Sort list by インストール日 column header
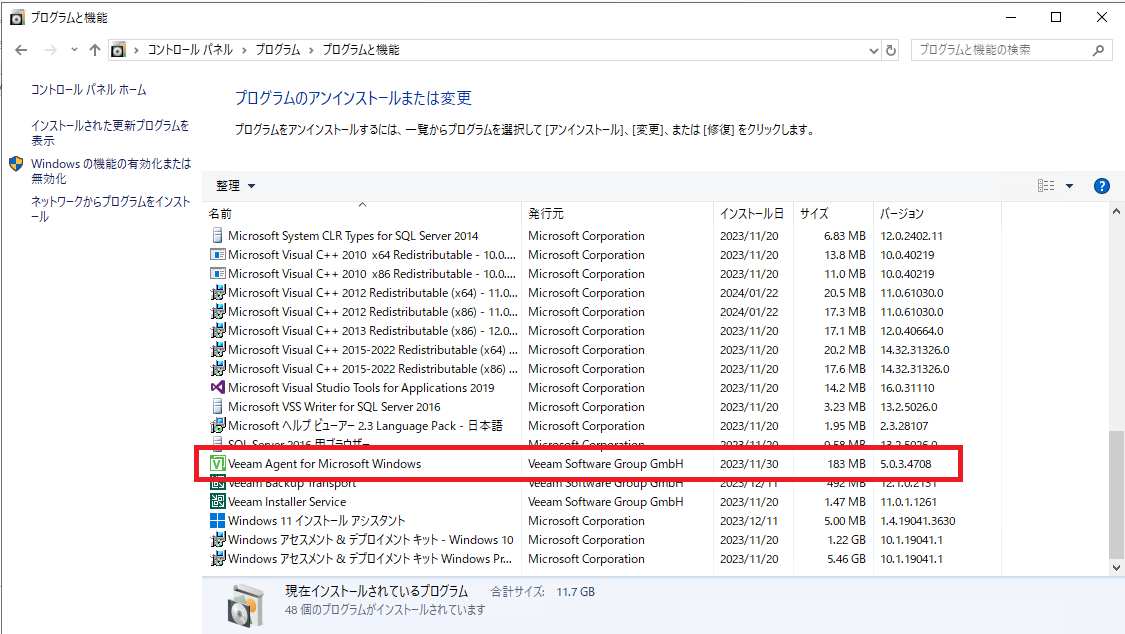 click(751, 214)
